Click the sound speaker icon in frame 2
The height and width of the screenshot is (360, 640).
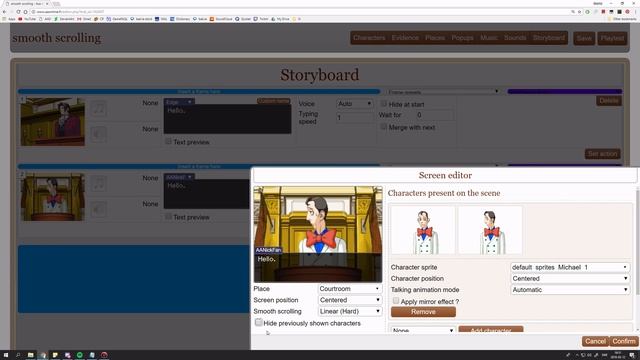click(x=99, y=209)
